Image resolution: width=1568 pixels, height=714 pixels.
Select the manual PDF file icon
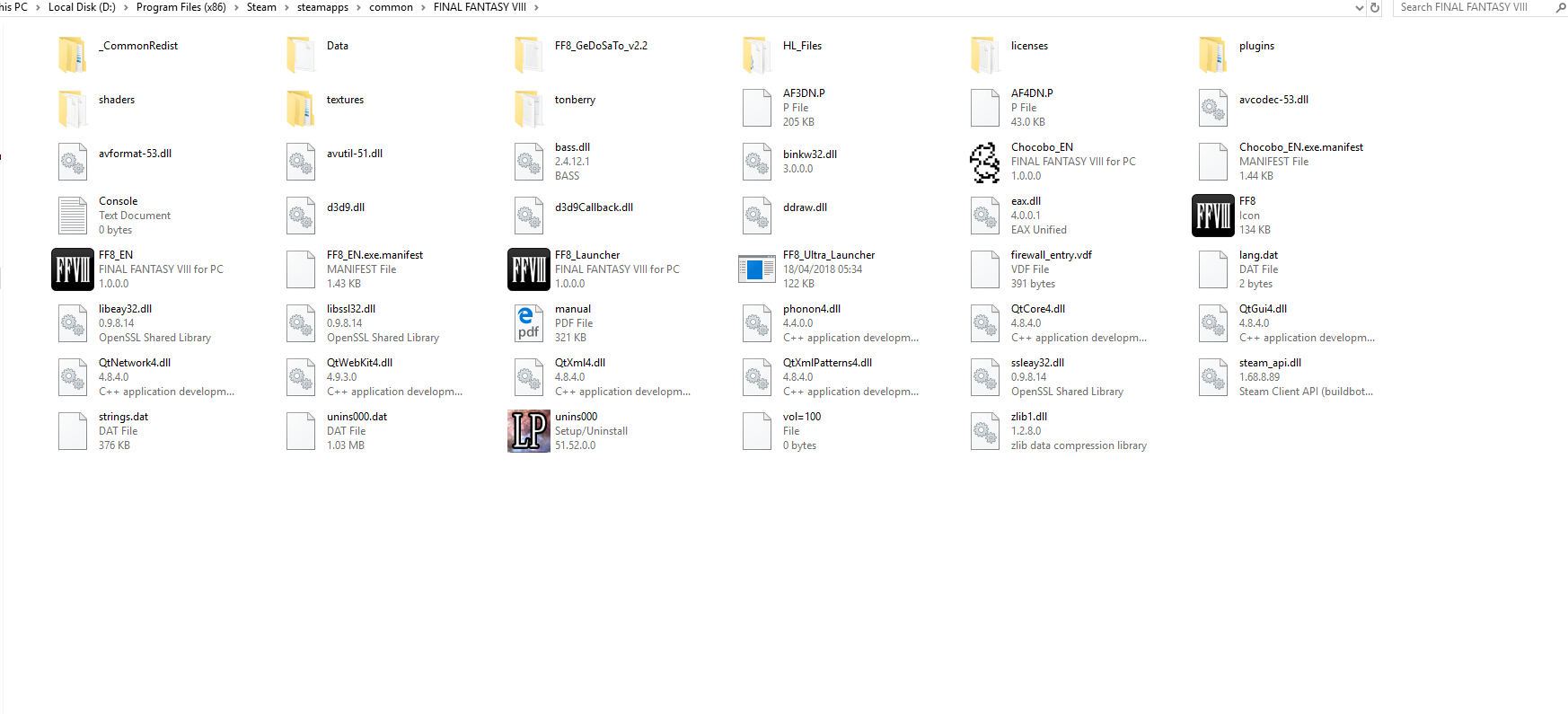click(529, 323)
